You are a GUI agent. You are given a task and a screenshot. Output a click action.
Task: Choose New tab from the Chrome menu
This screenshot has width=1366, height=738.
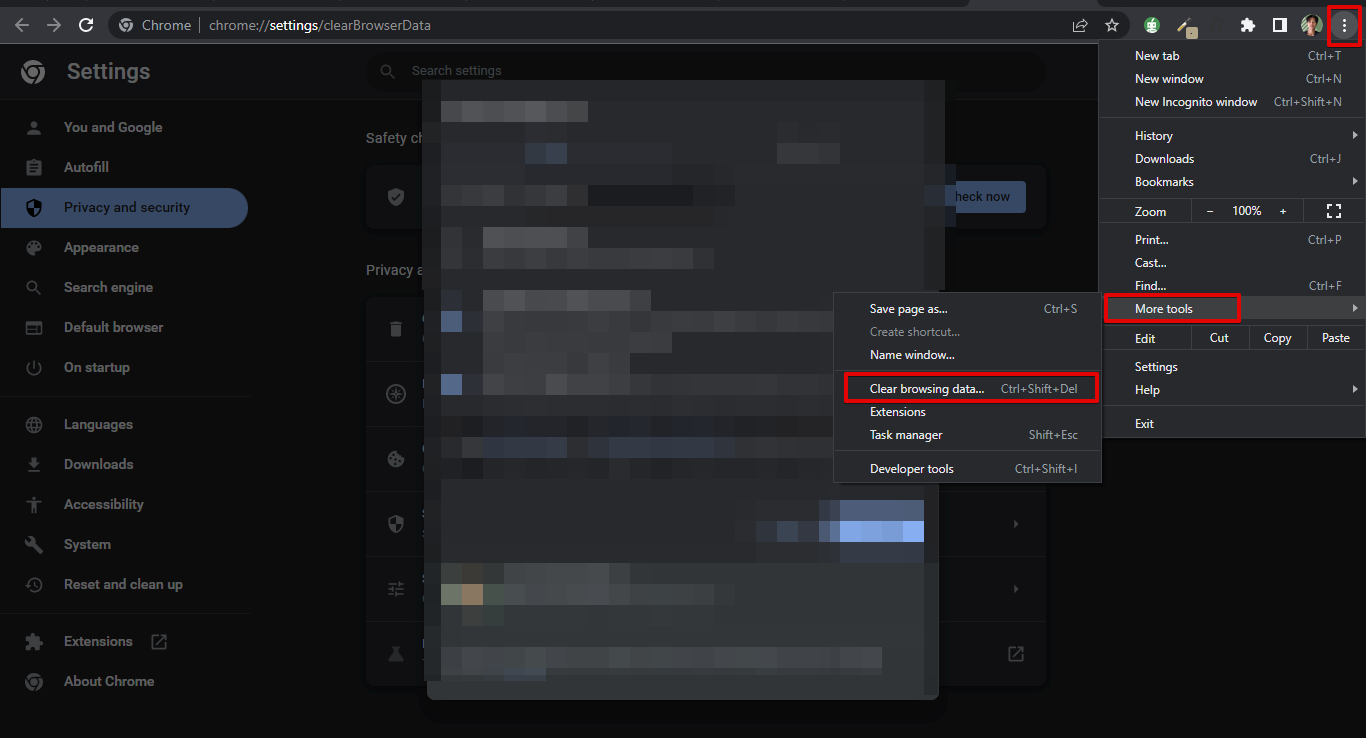pos(1233,56)
